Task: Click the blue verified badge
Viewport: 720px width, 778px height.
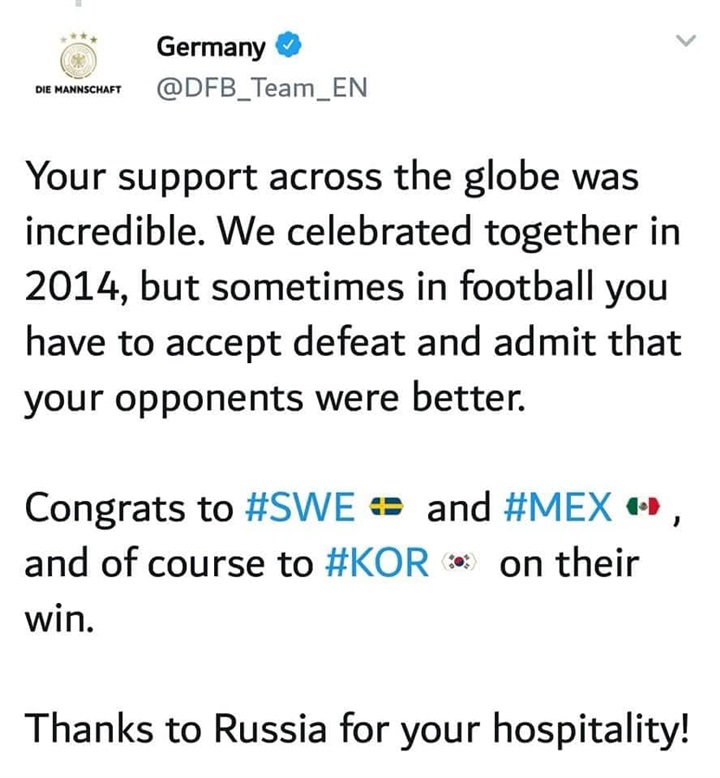Action: (x=288, y=45)
